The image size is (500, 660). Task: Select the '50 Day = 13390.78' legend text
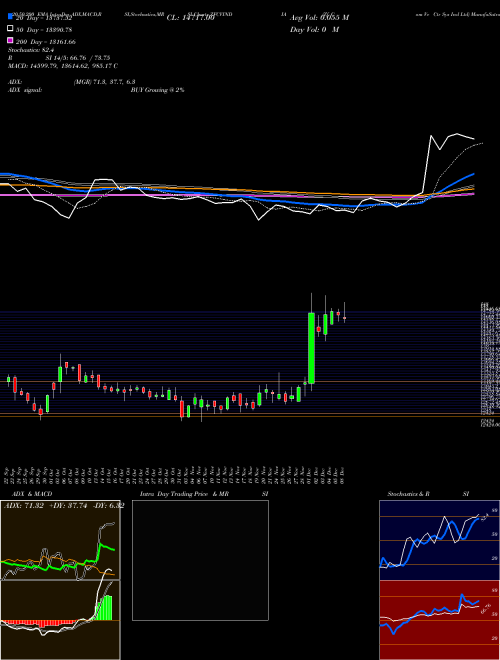click(44, 29)
